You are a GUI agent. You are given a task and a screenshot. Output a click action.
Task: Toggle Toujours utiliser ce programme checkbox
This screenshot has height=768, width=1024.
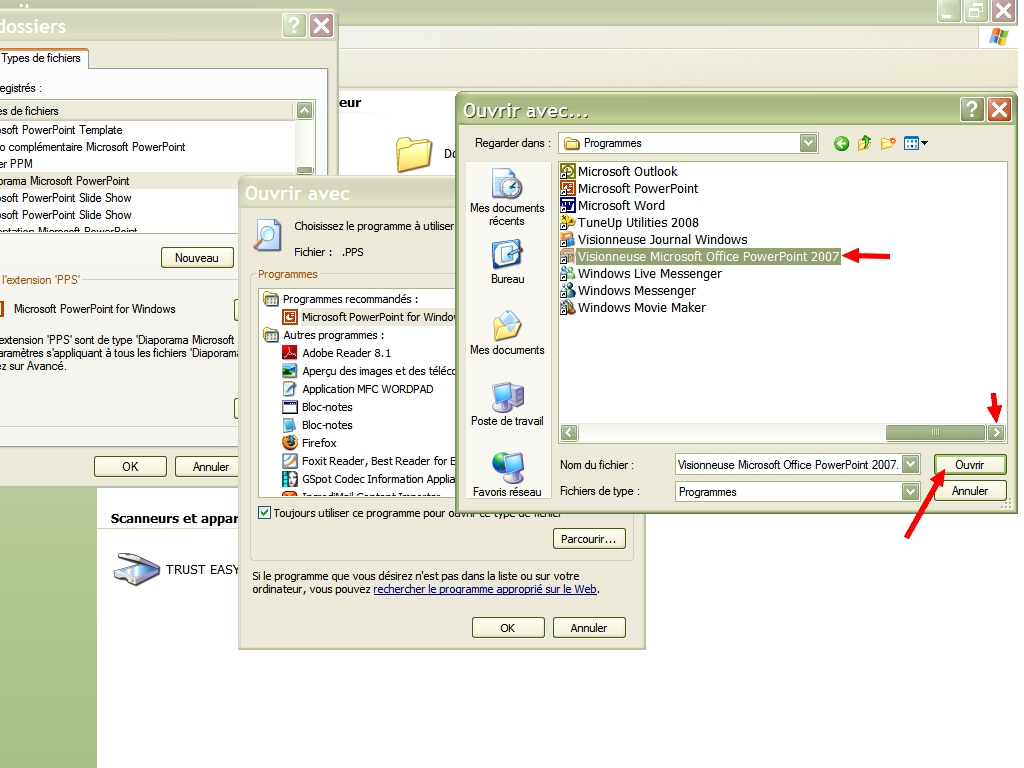(265, 513)
